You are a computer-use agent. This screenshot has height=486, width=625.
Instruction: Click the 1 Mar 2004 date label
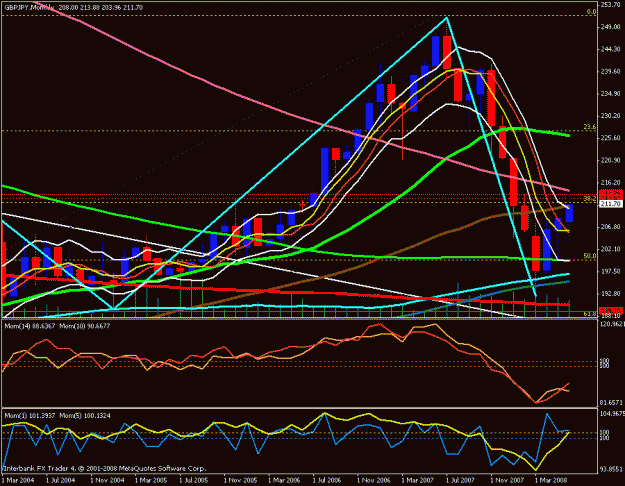18,480
